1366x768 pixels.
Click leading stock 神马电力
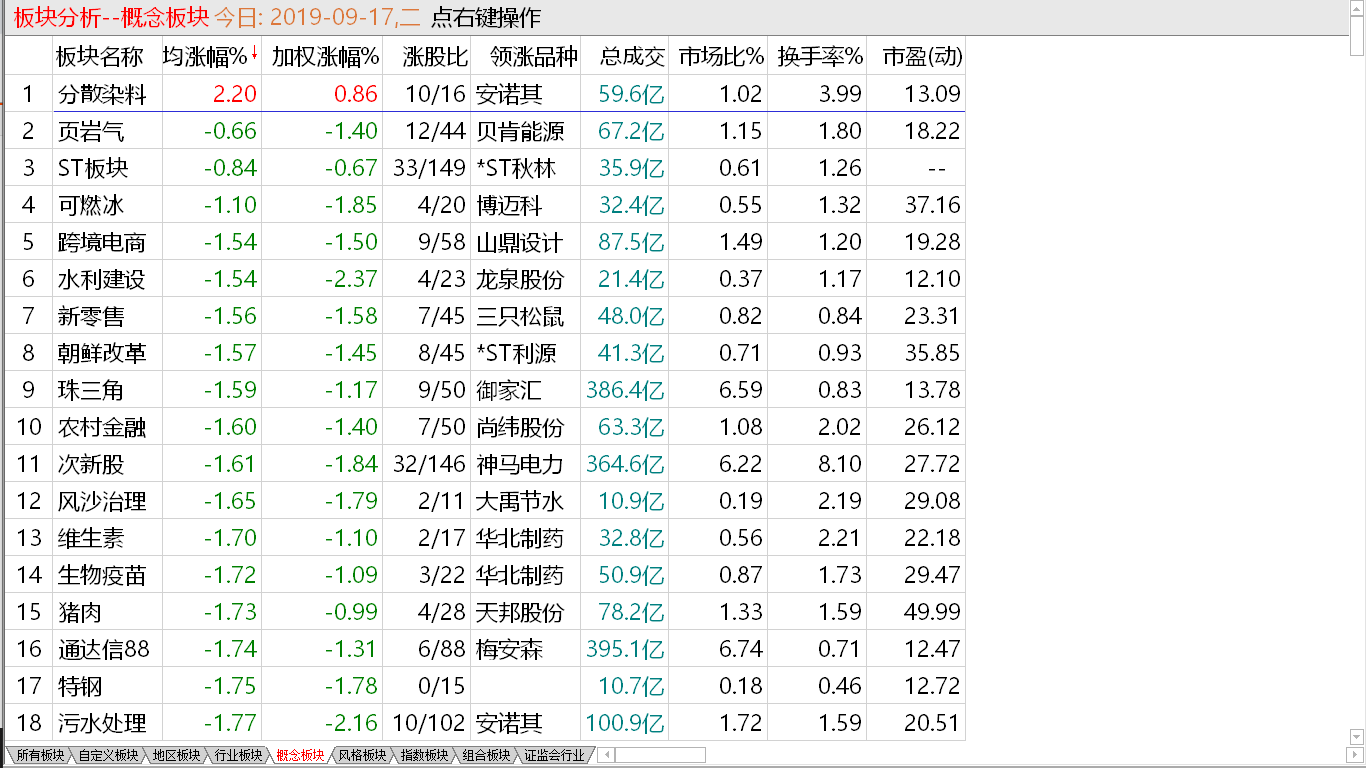click(520, 464)
